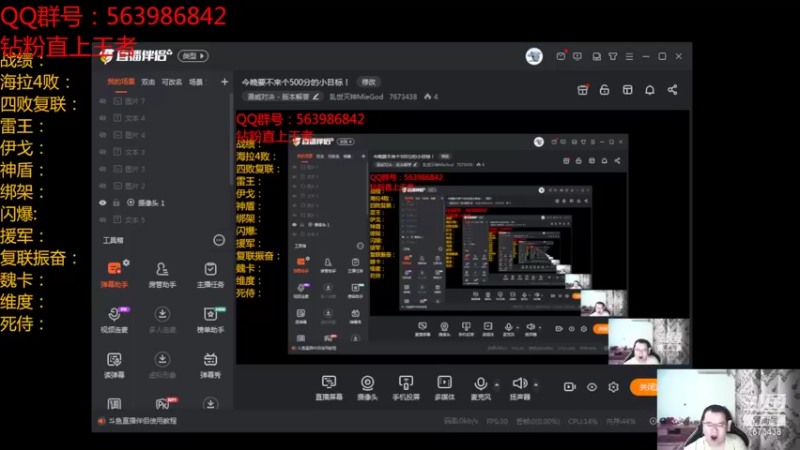Click the webcam thumbnail in preview
800x450 pixels.
point(648,341)
